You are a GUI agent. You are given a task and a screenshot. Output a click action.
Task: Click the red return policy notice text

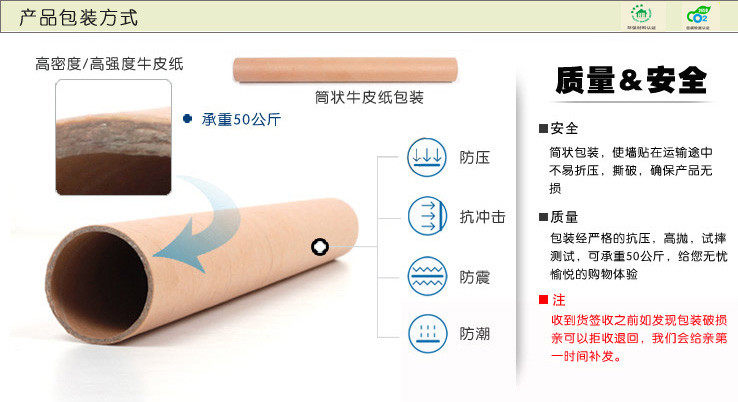[639, 338]
